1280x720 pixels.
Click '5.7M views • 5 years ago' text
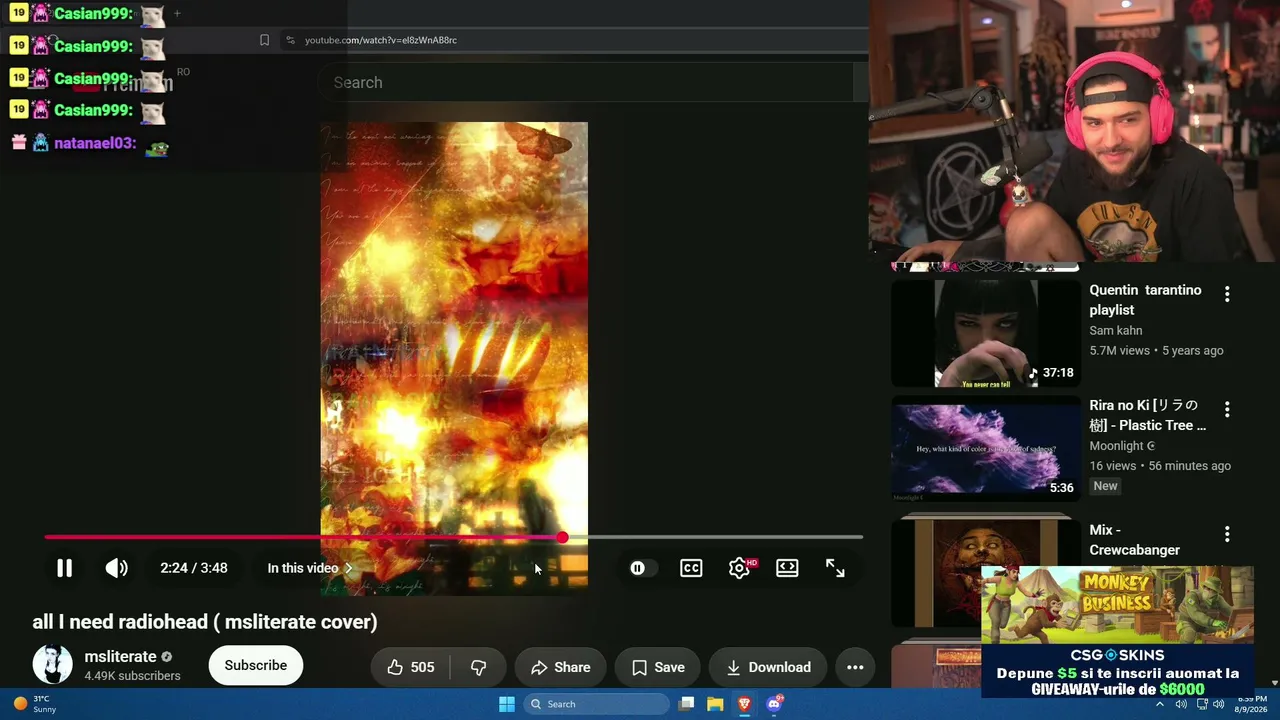click(1156, 350)
